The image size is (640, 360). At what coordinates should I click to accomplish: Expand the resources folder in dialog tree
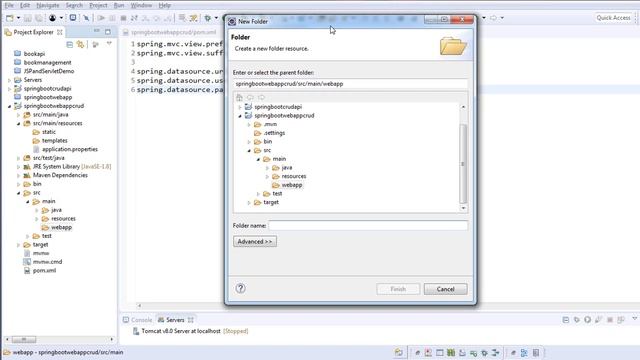[x=267, y=176]
